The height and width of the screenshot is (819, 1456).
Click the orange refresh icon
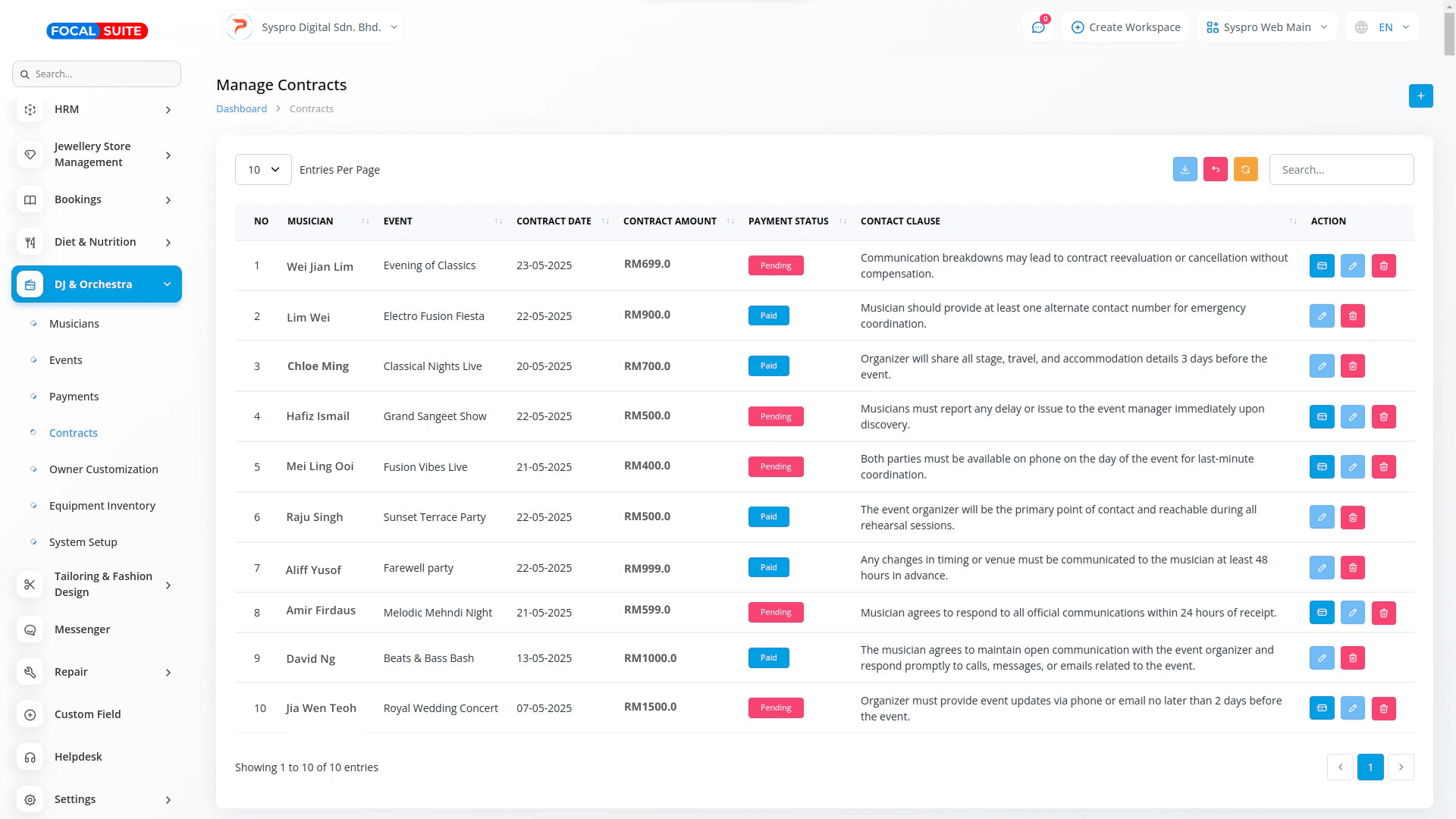[x=1245, y=169]
